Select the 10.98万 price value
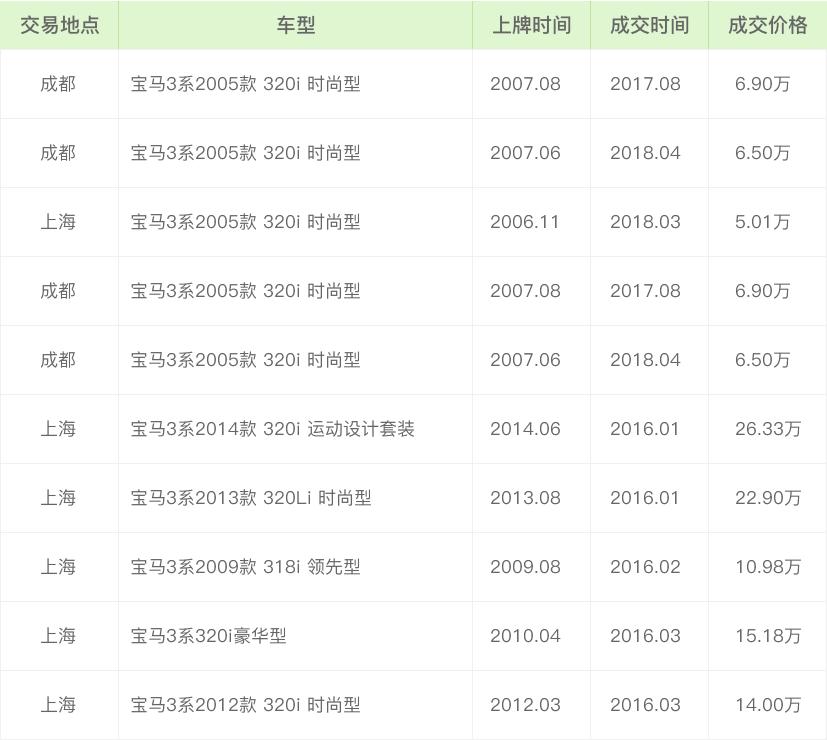 pyautogui.click(x=767, y=567)
